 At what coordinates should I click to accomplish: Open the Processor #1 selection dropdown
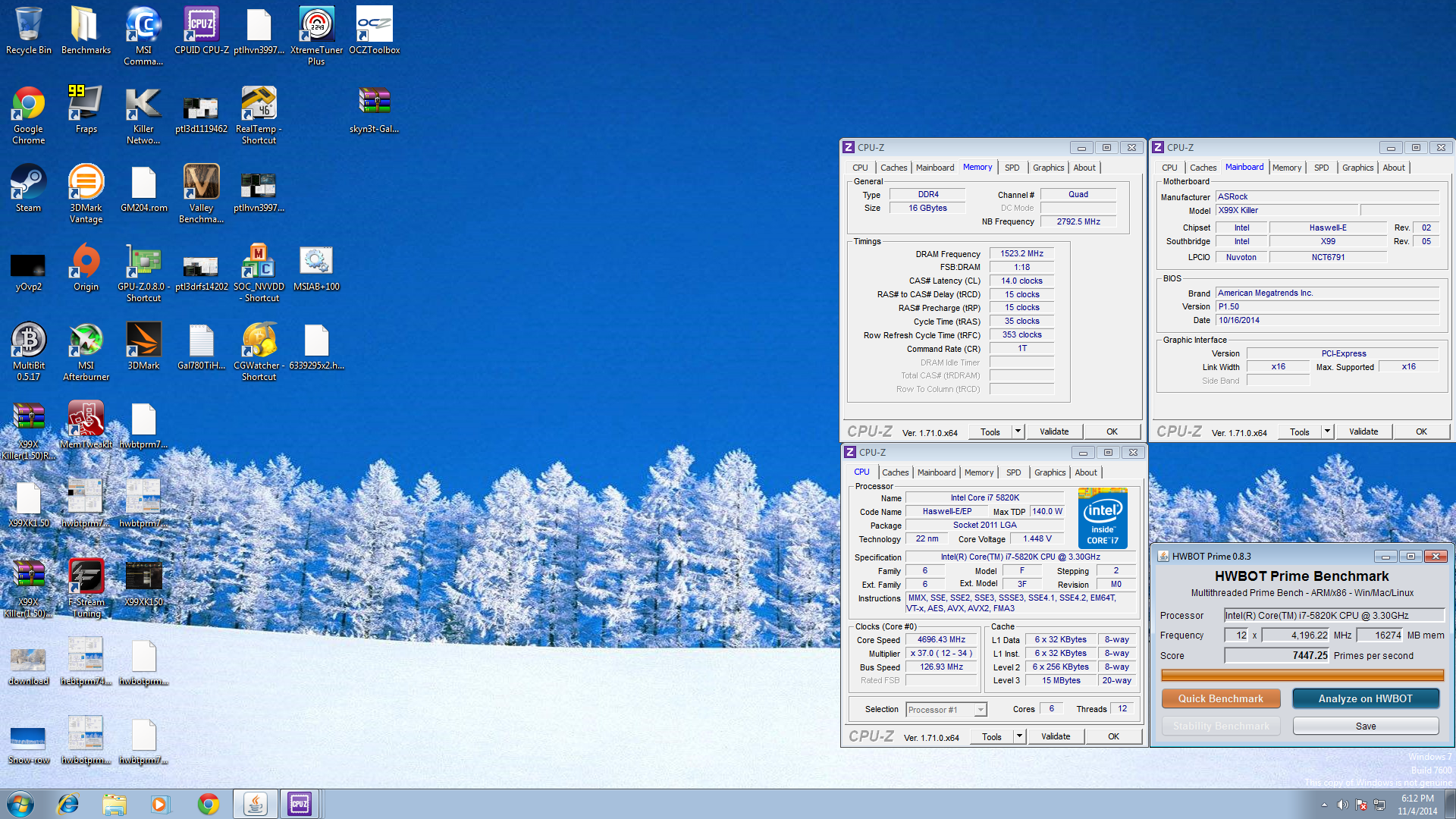946,710
